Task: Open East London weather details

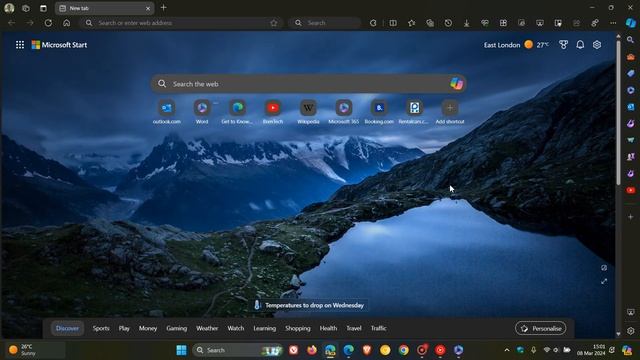Action: [x=516, y=45]
